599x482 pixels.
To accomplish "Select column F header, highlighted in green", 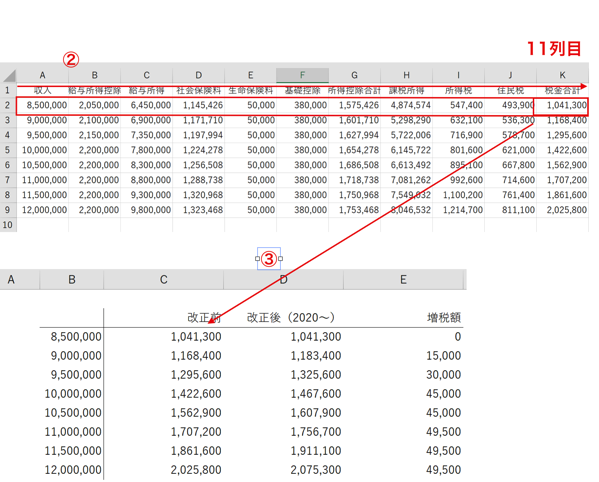I will click(302, 75).
